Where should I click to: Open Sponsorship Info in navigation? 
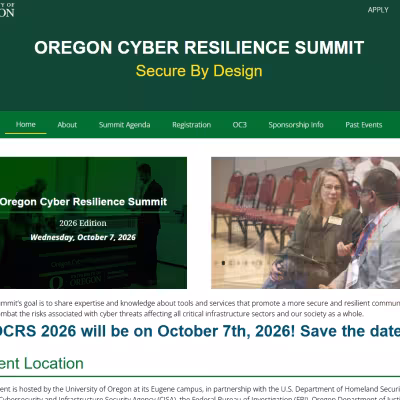296,125
